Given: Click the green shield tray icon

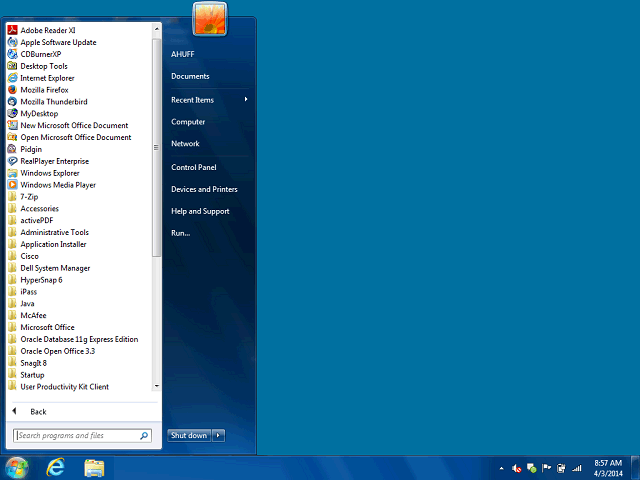Looking at the screenshot, I should click(x=531, y=468).
